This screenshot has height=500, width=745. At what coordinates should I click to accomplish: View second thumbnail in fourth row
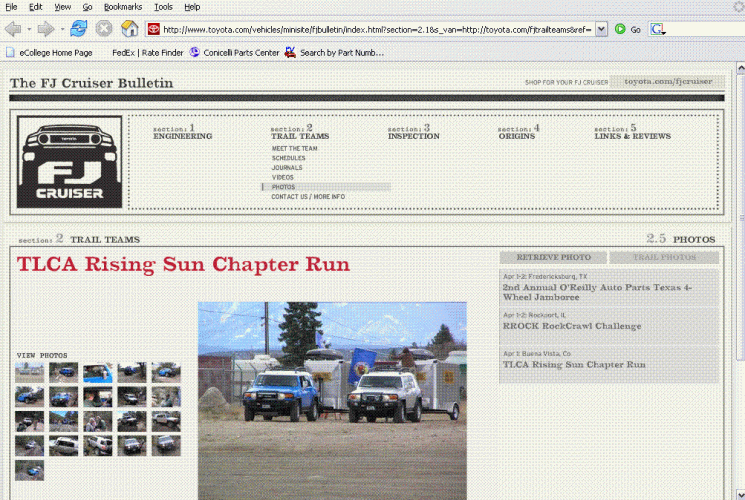click(x=64, y=446)
